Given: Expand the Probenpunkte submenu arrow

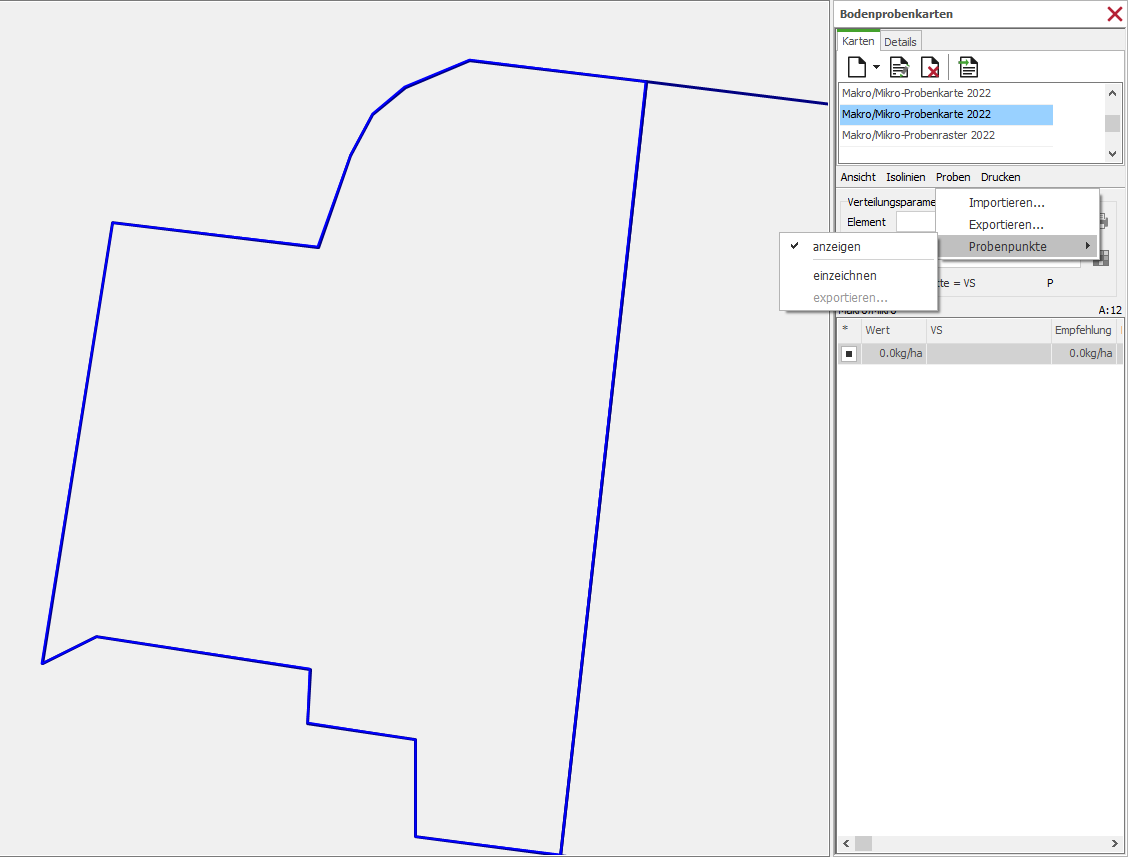Looking at the screenshot, I should click(1087, 246).
